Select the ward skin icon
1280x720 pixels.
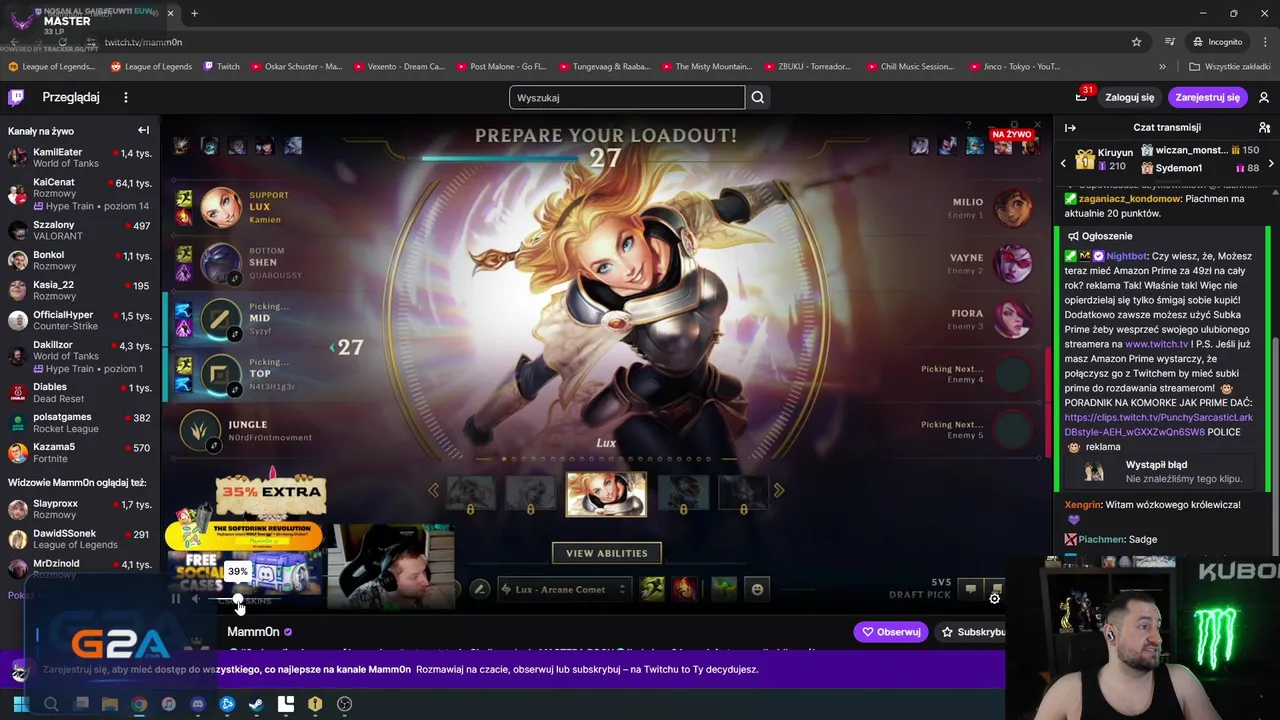[x=724, y=589]
